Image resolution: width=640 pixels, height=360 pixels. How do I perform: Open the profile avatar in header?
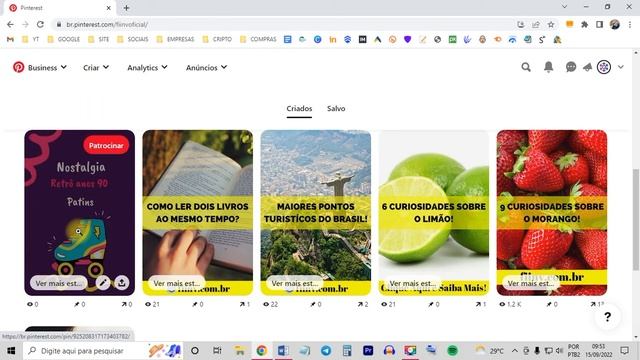pos(604,67)
